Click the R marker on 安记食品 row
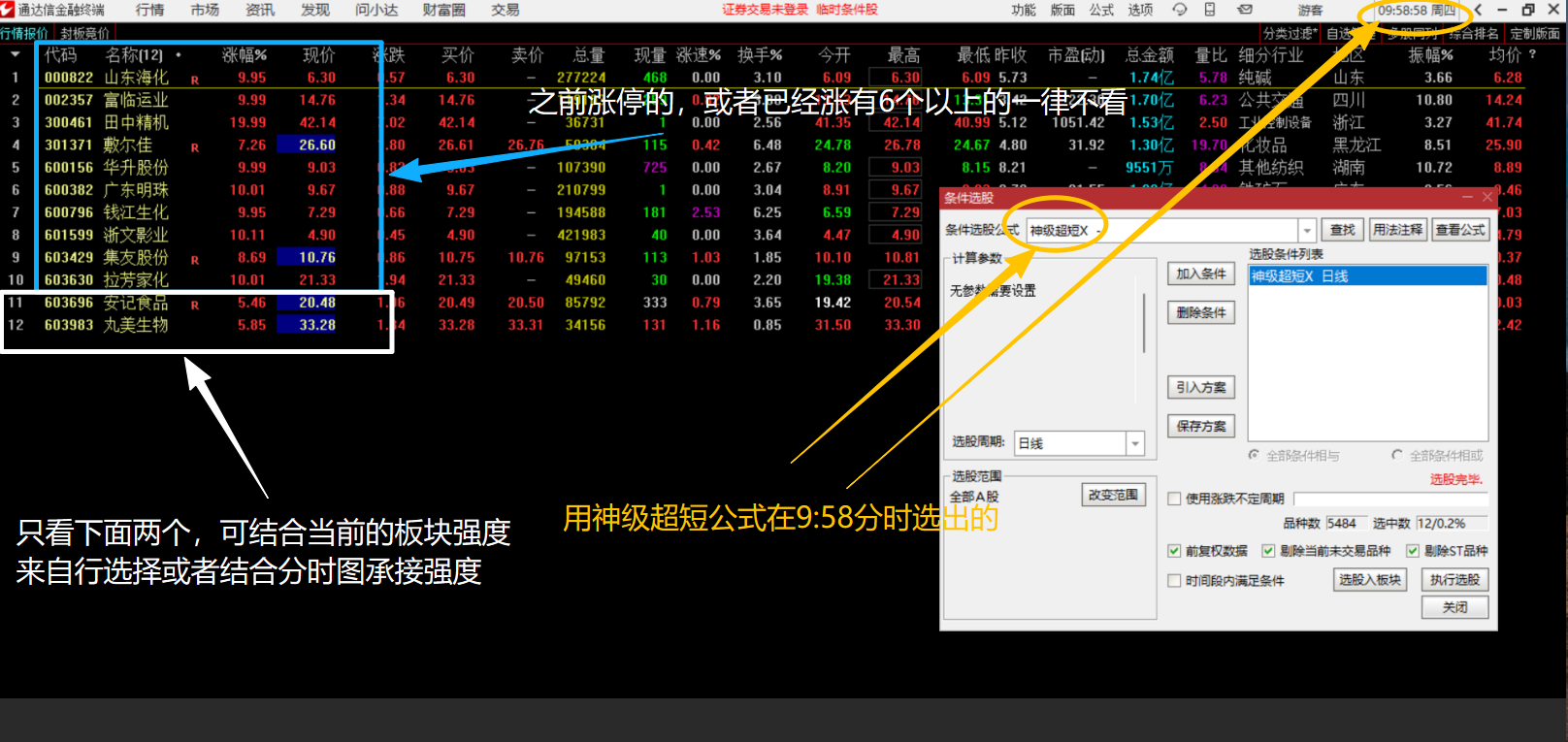 [195, 305]
